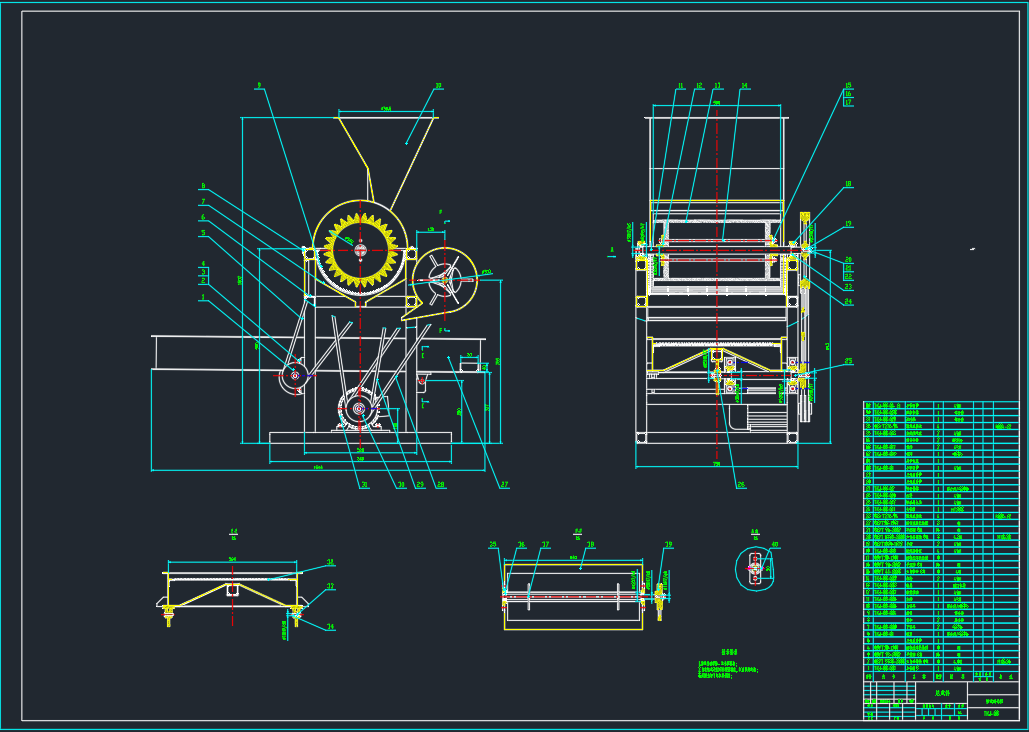Select part callout number 17

pyautogui.click(x=849, y=102)
